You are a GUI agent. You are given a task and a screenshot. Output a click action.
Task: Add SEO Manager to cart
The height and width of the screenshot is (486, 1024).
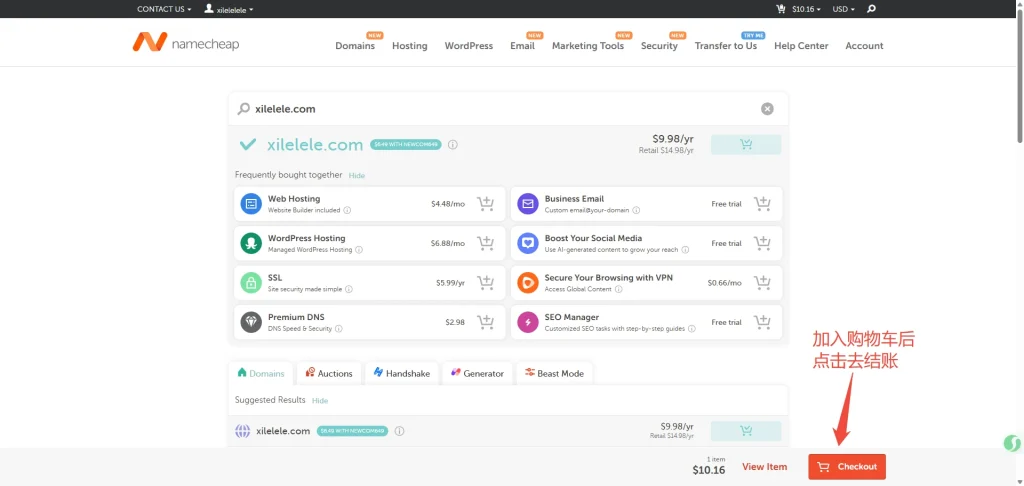click(762, 322)
